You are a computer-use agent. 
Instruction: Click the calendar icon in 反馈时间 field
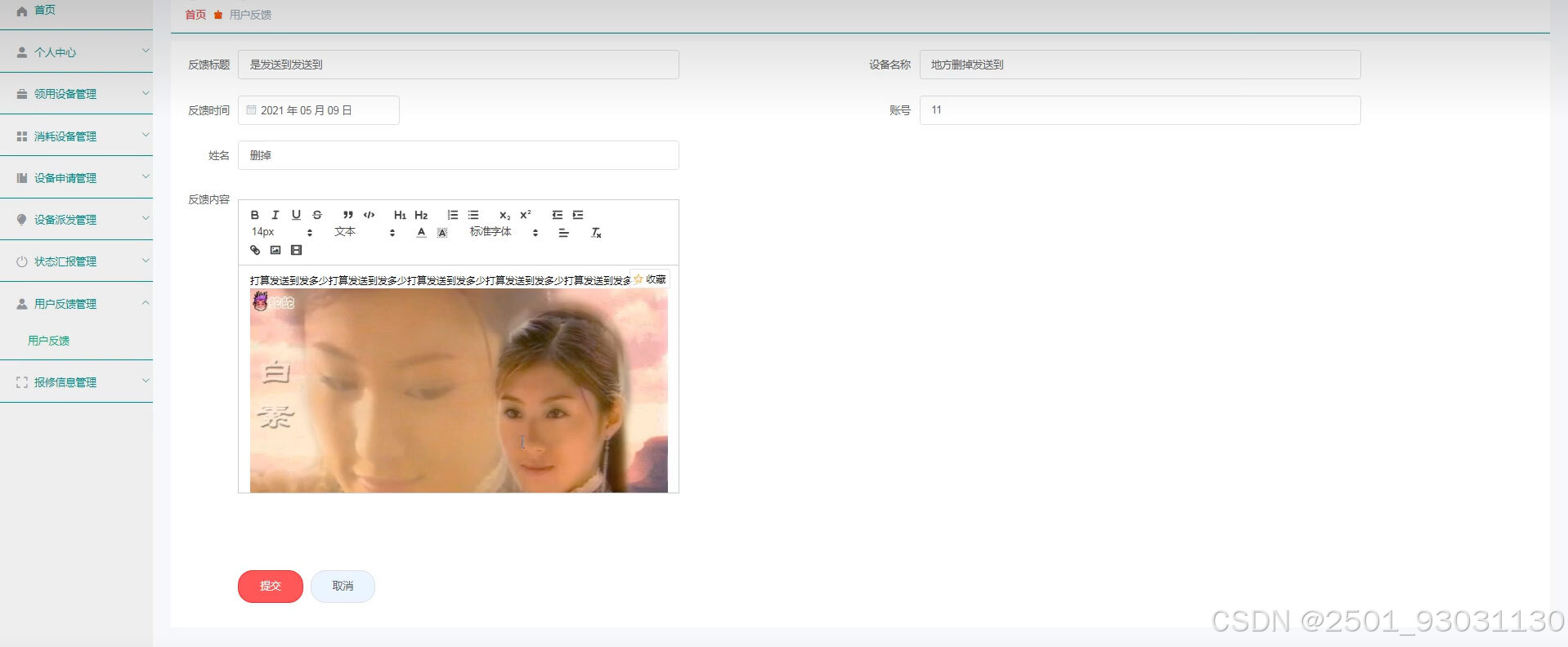coord(251,109)
